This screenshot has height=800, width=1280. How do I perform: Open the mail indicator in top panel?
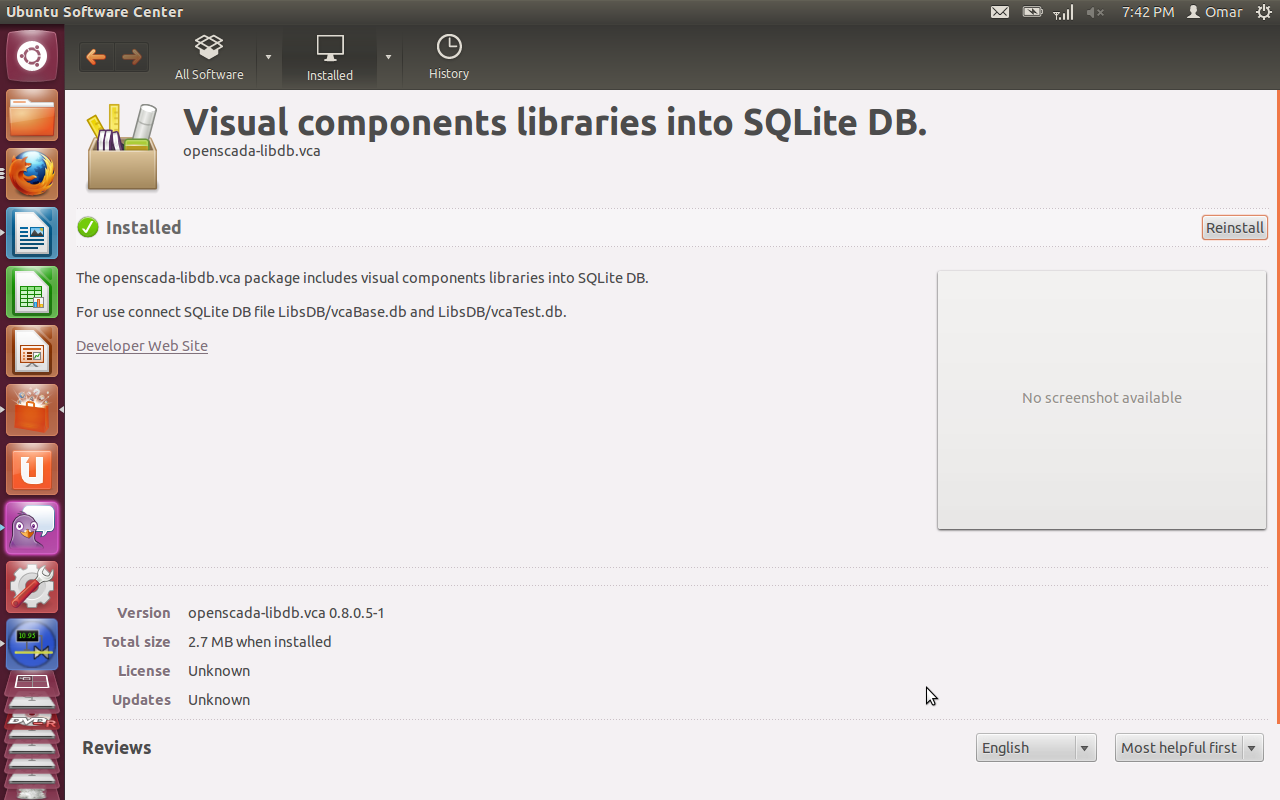999,12
